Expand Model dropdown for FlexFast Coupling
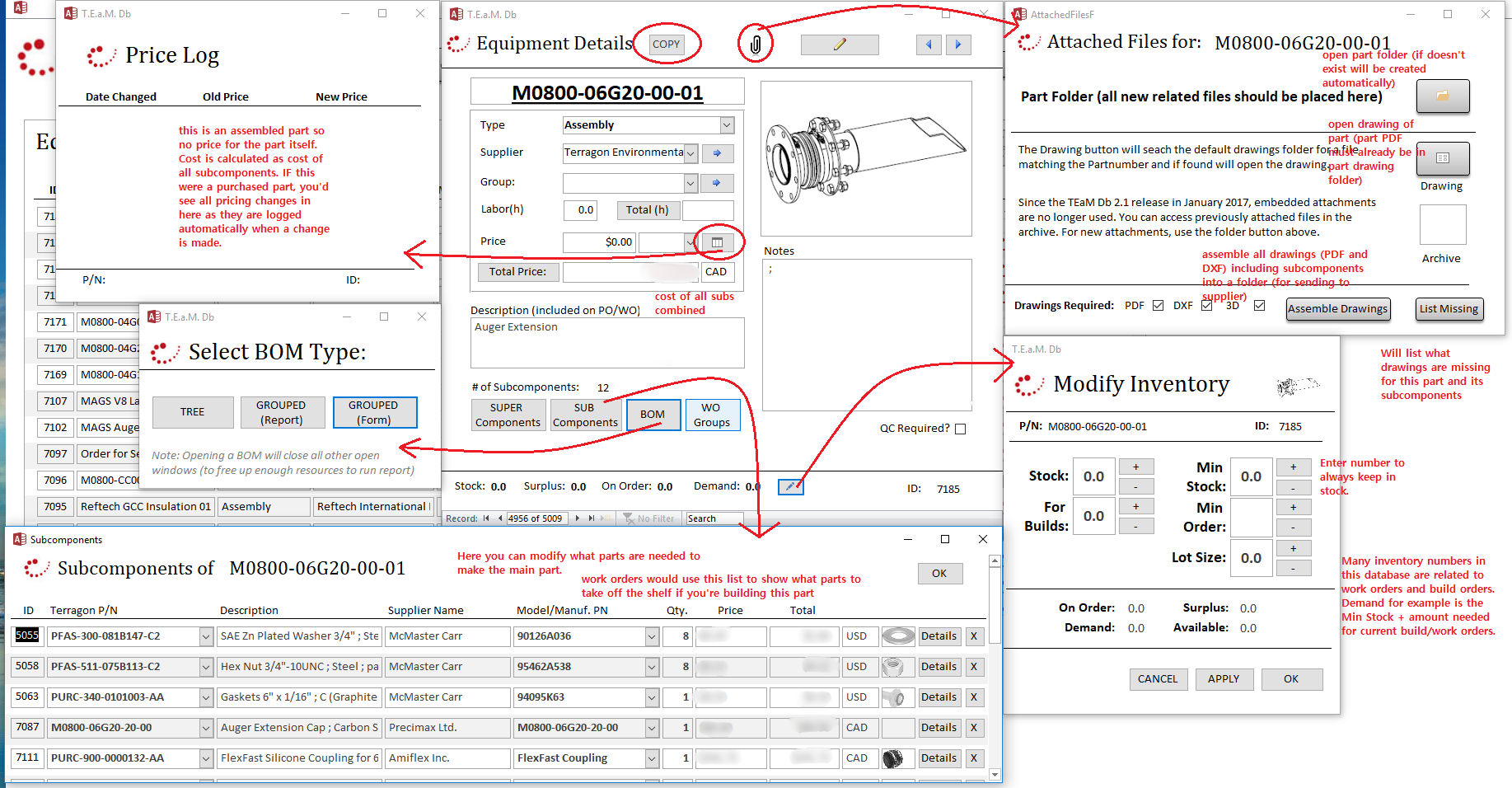Image resolution: width=1512 pixels, height=788 pixels. tap(652, 758)
